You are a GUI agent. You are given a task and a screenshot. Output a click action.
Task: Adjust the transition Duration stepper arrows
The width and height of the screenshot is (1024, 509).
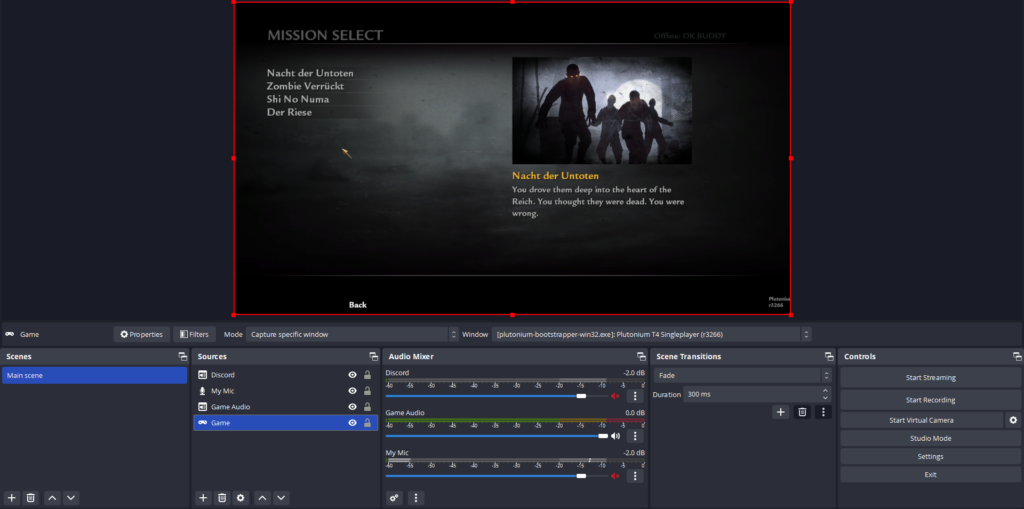[825, 395]
